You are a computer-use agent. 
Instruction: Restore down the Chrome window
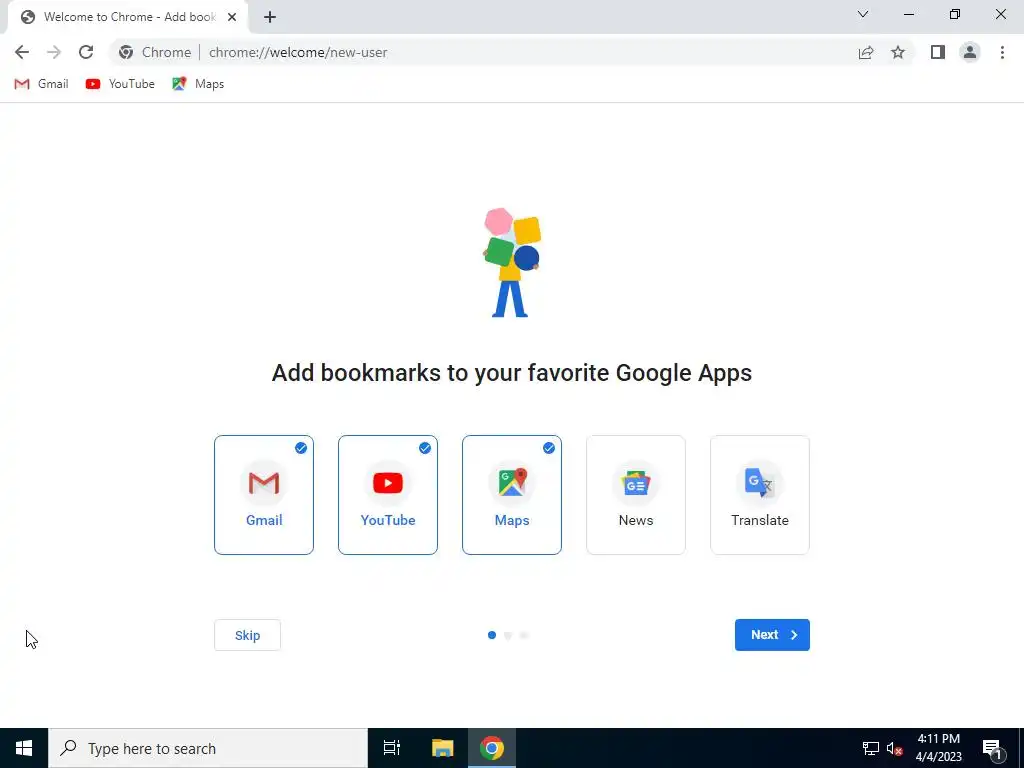[x=955, y=14]
